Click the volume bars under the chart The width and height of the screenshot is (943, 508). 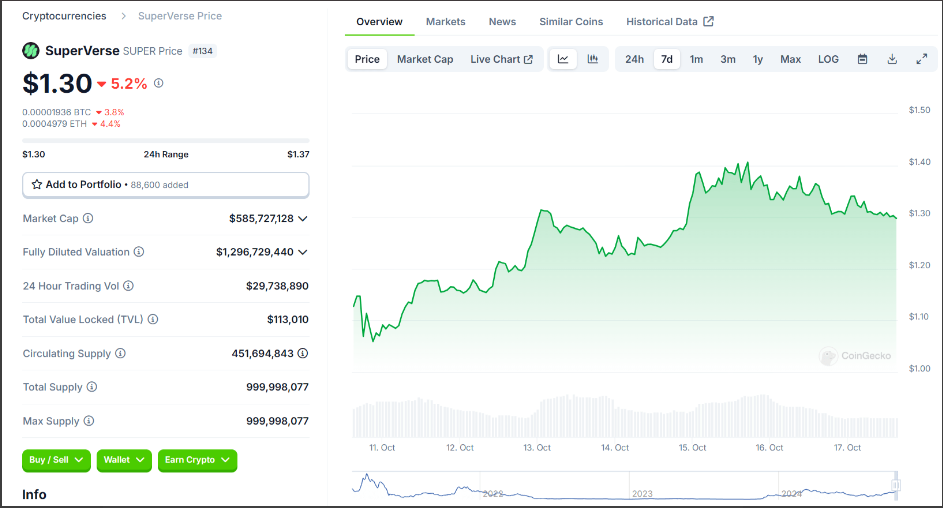click(625, 416)
